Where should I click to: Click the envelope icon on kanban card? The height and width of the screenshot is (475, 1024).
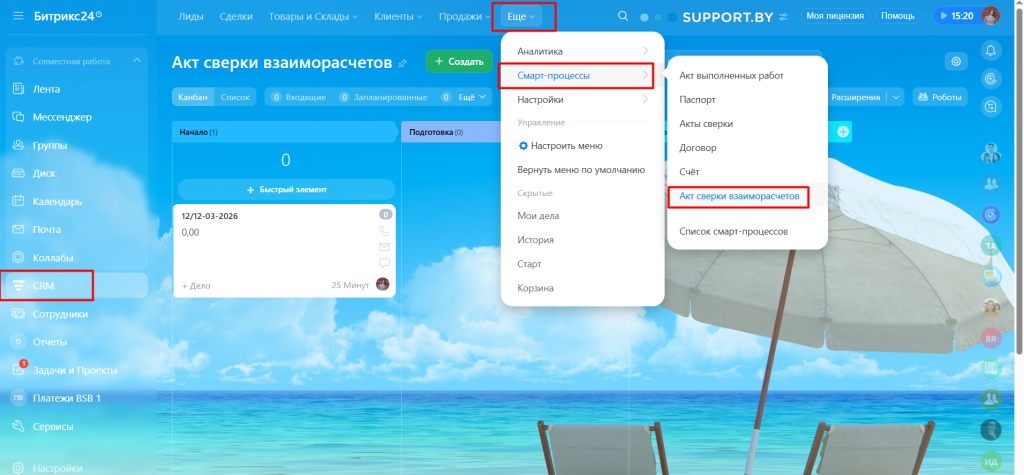(x=384, y=247)
